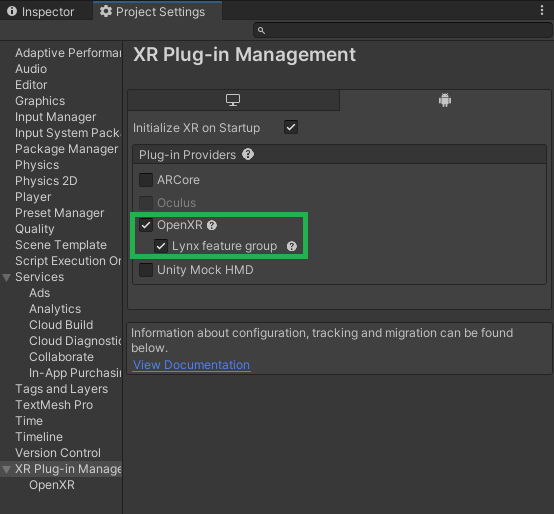Collapse the Services tree section
This screenshot has height=514, width=554.
(6, 277)
